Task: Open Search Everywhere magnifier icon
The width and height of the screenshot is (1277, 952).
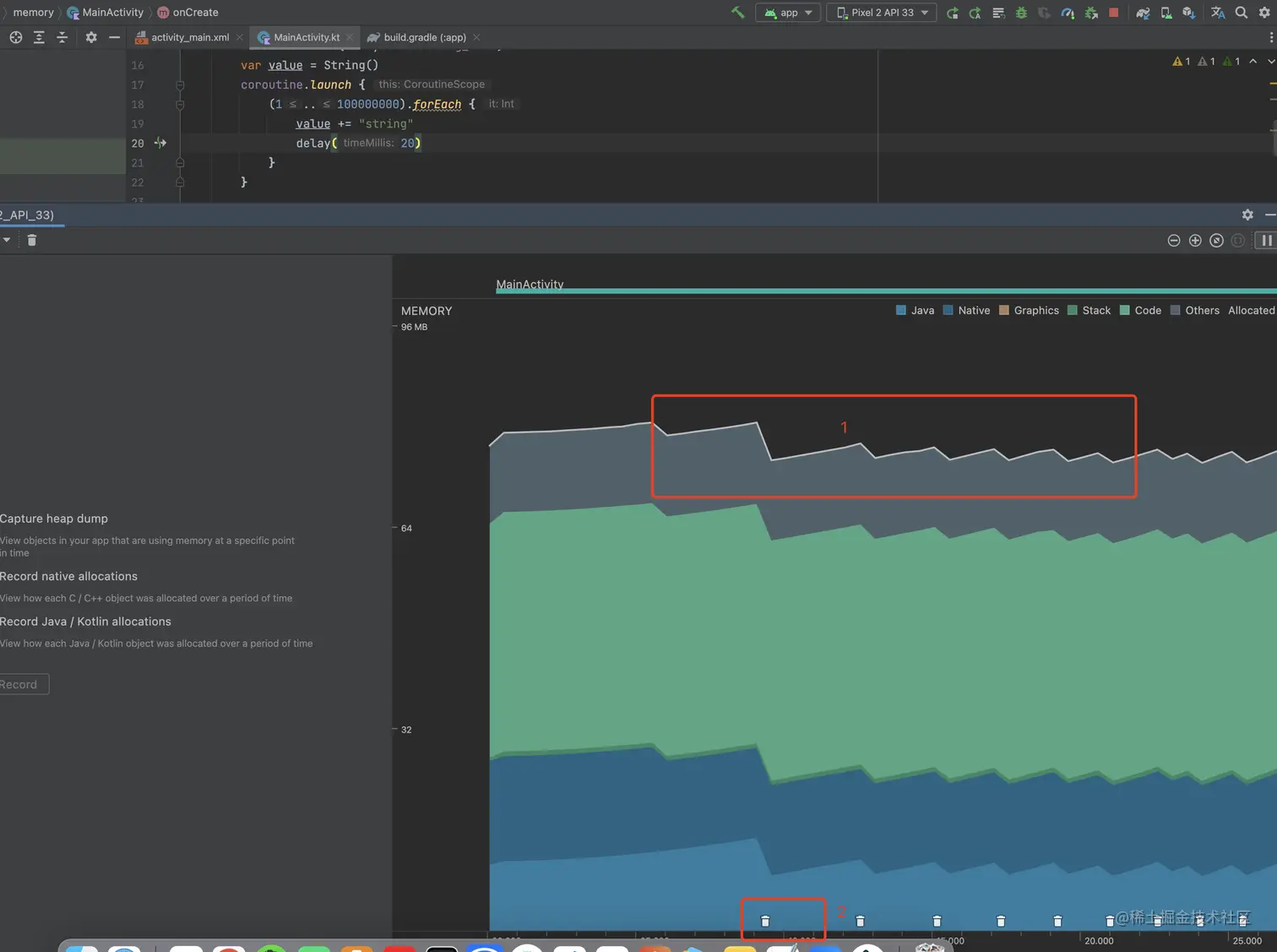Action: click(x=1241, y=13)
